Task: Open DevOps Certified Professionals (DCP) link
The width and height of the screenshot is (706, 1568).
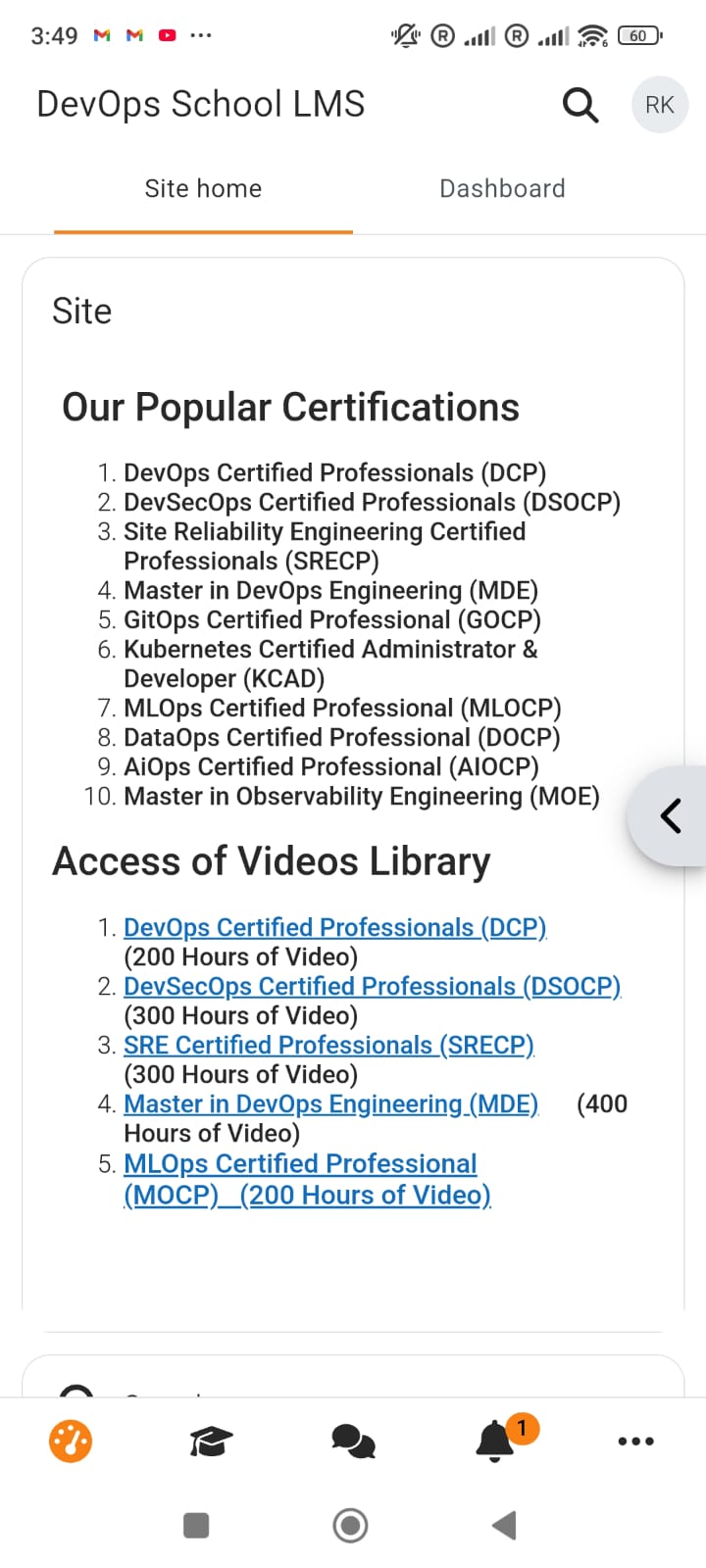Action: [335, 927]
